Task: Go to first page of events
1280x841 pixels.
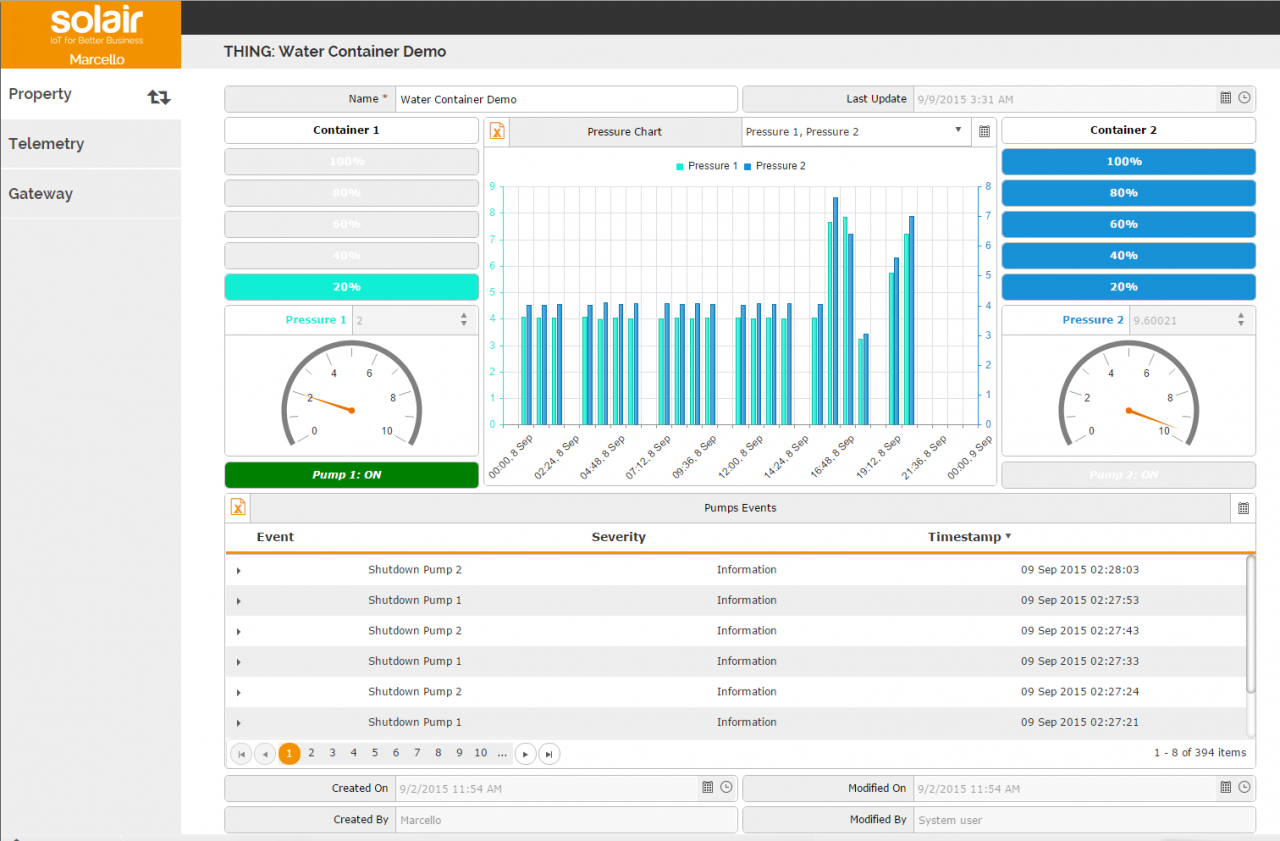Action: 241,754
